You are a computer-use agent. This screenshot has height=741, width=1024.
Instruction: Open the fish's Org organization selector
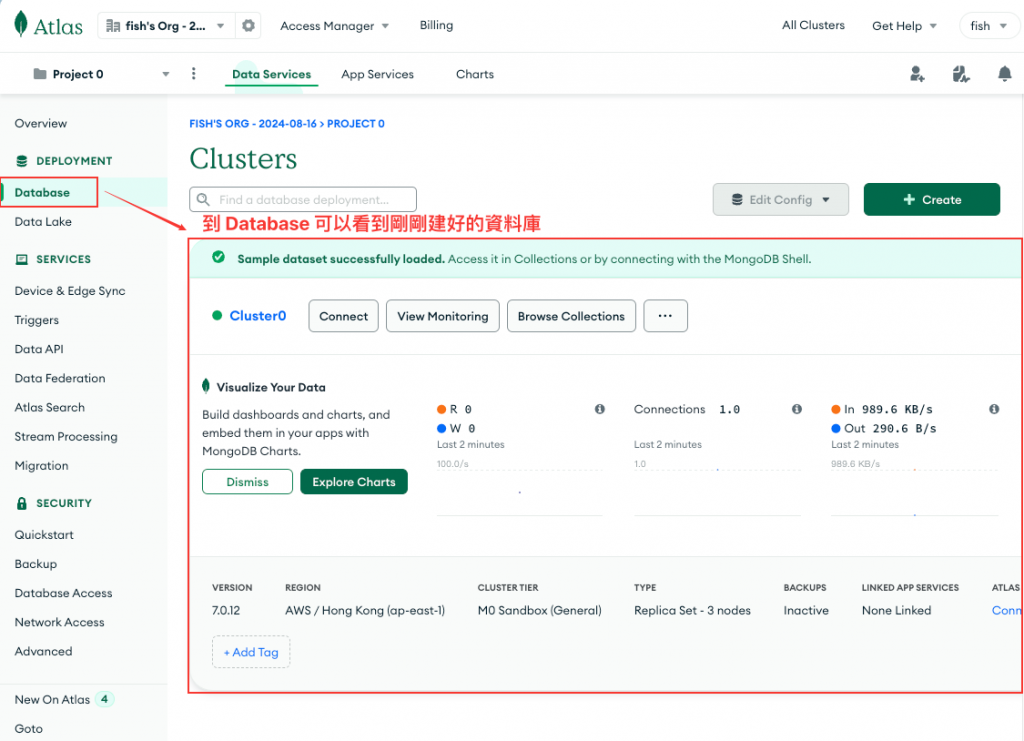(x=166, y=25)
